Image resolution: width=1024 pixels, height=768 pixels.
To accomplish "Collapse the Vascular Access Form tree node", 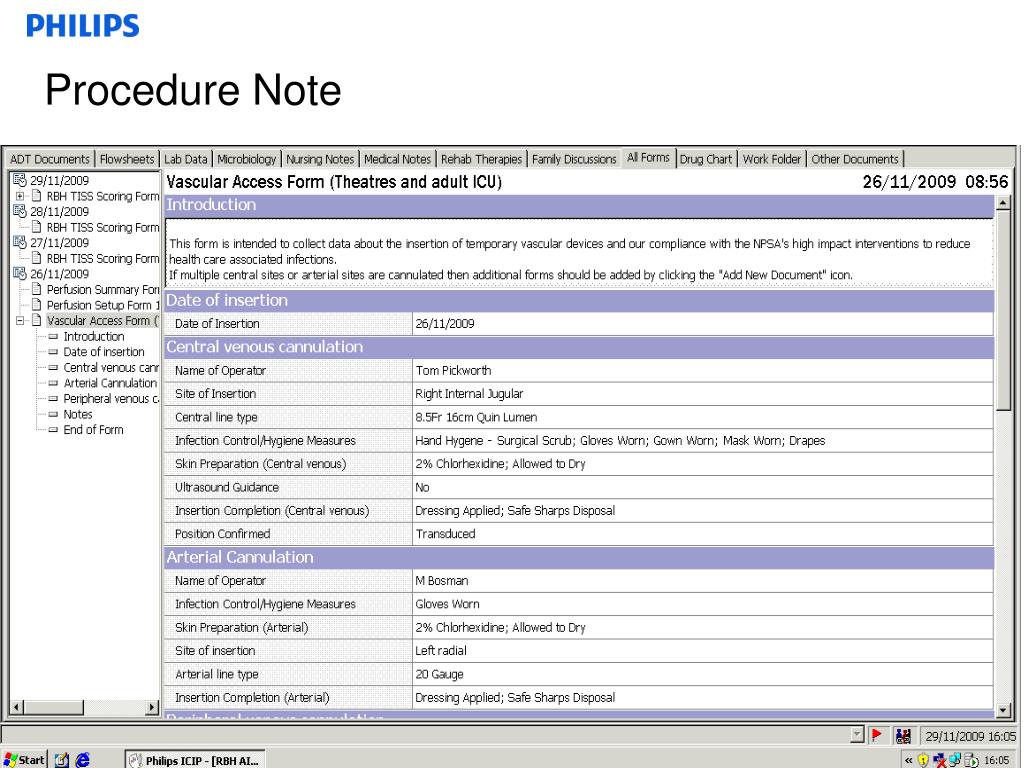I will (20, 321).
